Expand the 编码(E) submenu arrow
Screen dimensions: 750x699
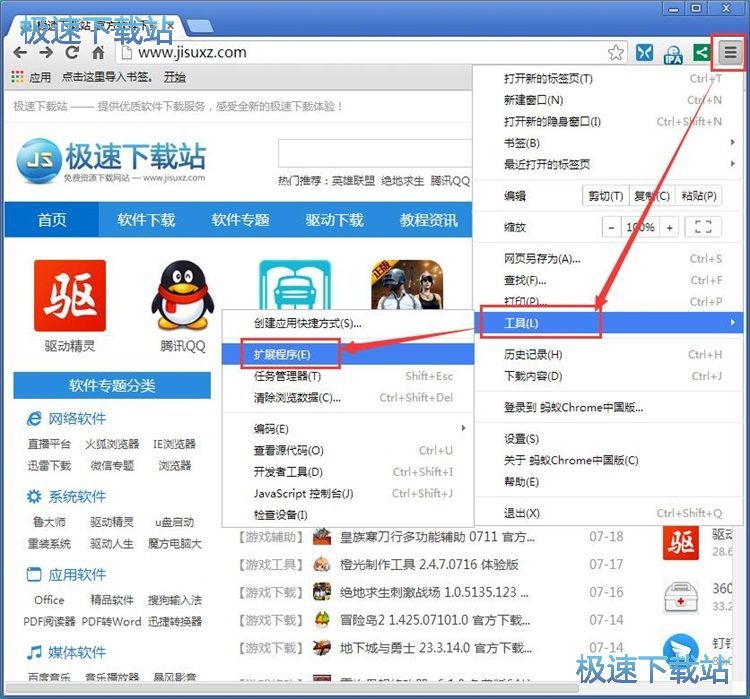[x=463, y=428]
